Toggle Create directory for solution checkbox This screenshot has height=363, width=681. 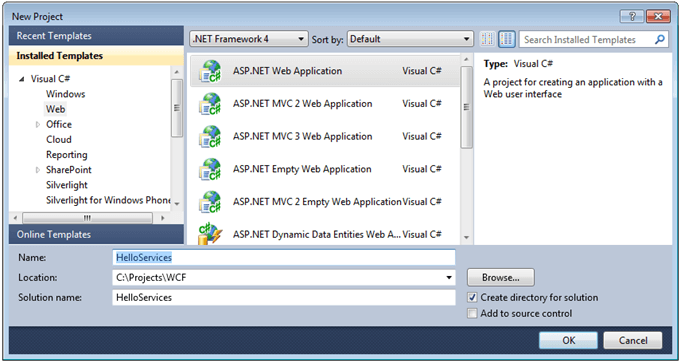472,298
